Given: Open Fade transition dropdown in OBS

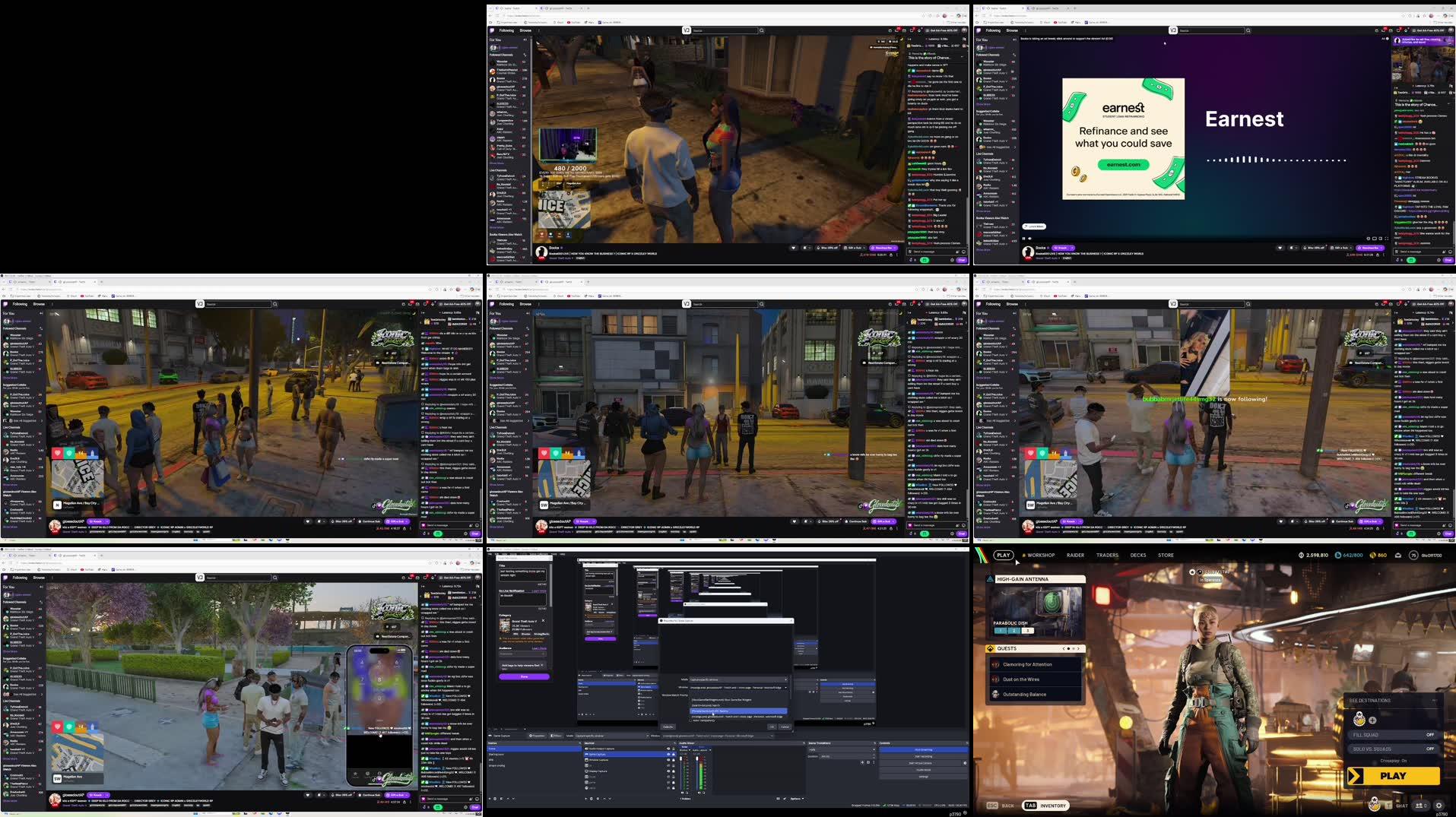Looking at the screenshot, I should (840, 749).
